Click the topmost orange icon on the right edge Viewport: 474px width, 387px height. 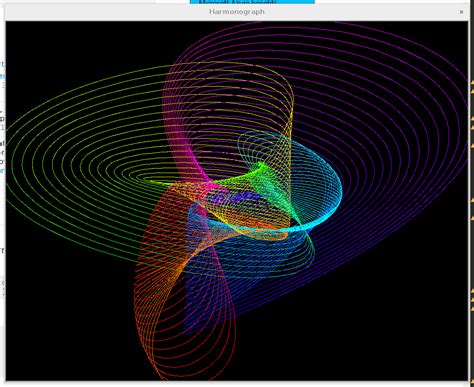(472, 81)
